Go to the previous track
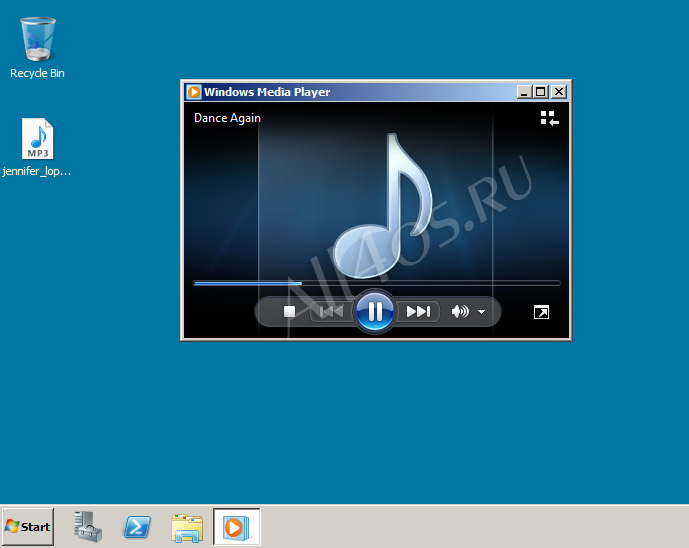The width and height of the screenshot is (689, 548). pos(332,312)
